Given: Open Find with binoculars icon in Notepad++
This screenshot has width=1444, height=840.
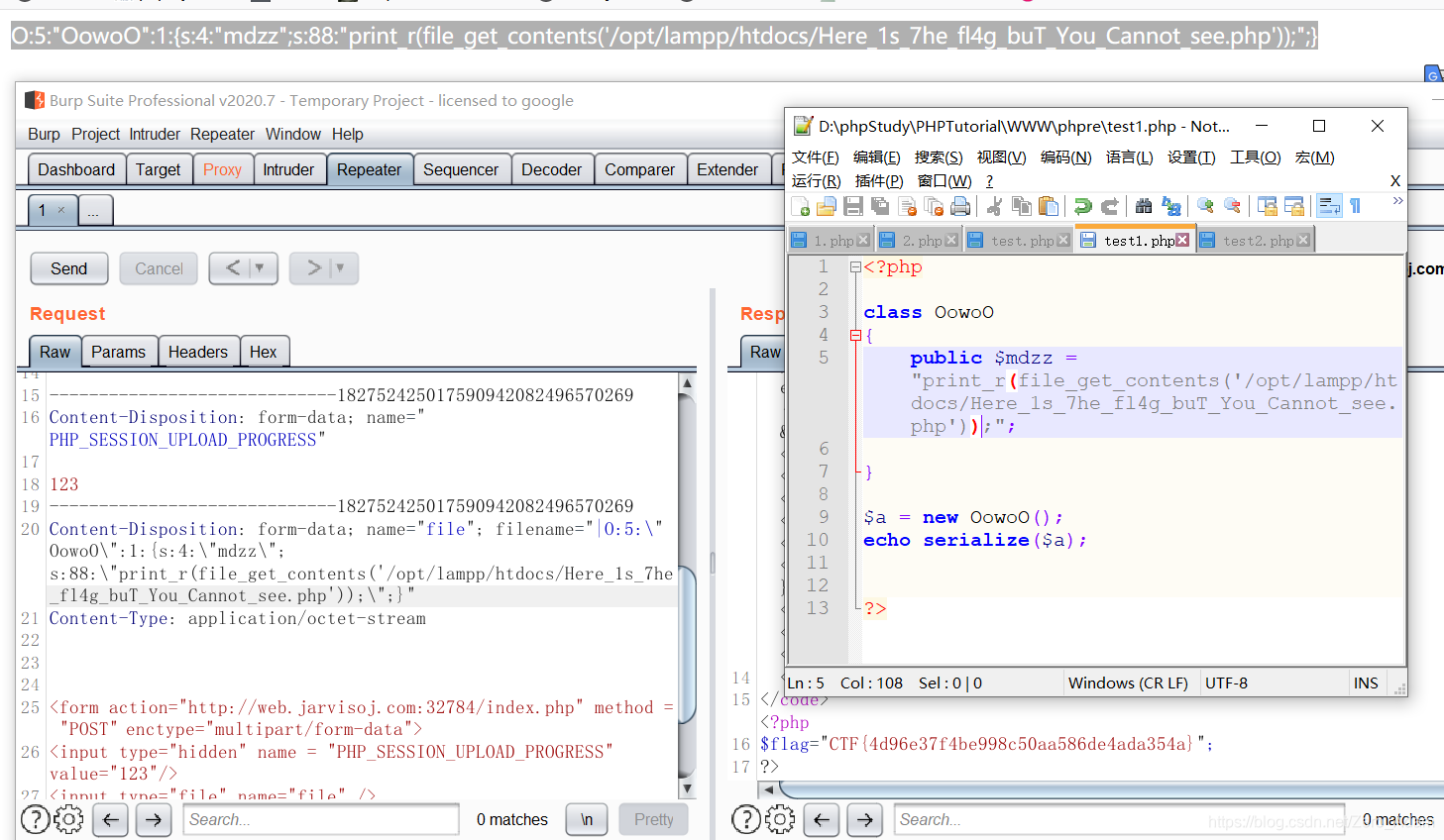Looking at the screenshot, I should (x=1144, y=206).
